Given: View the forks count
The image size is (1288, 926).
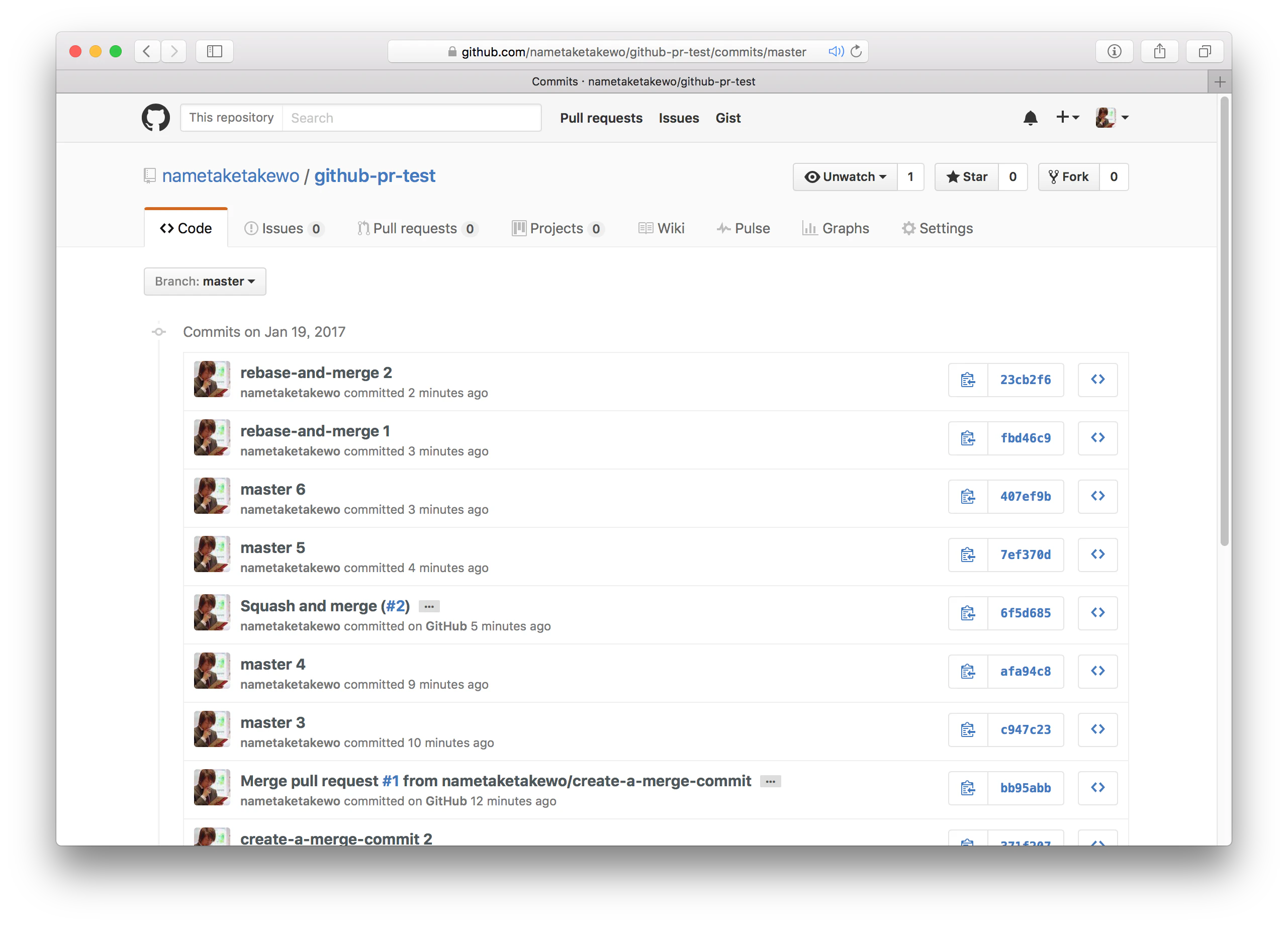Looking at the screenshot, I should pyautogui.click(x=1114, y=177).
